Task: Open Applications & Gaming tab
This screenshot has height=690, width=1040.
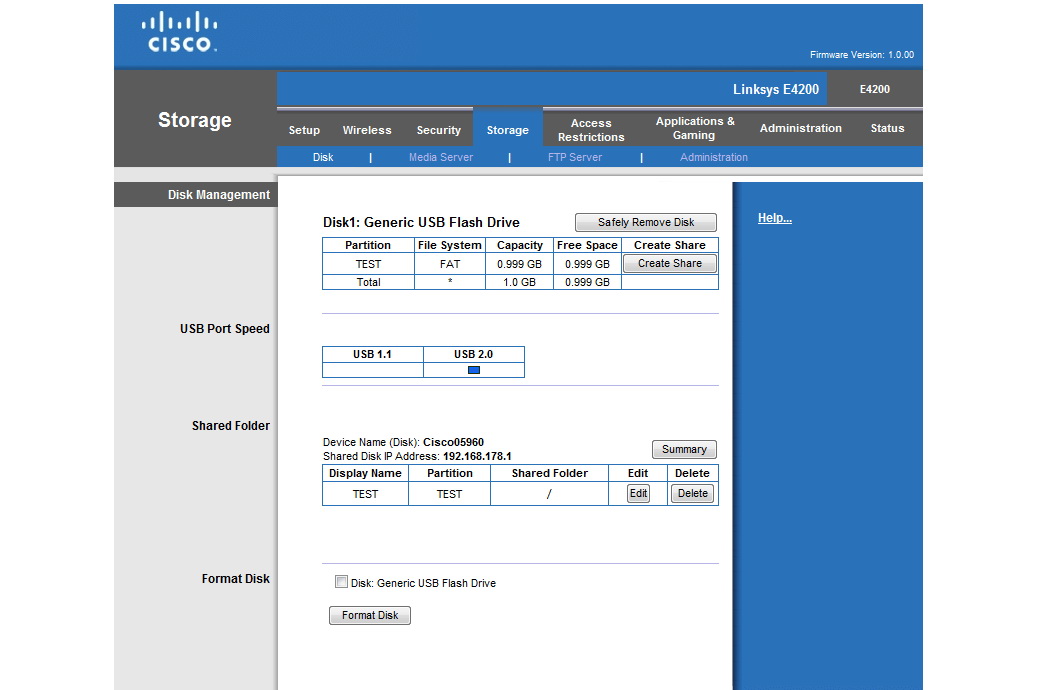Action: tap(695, 128)
